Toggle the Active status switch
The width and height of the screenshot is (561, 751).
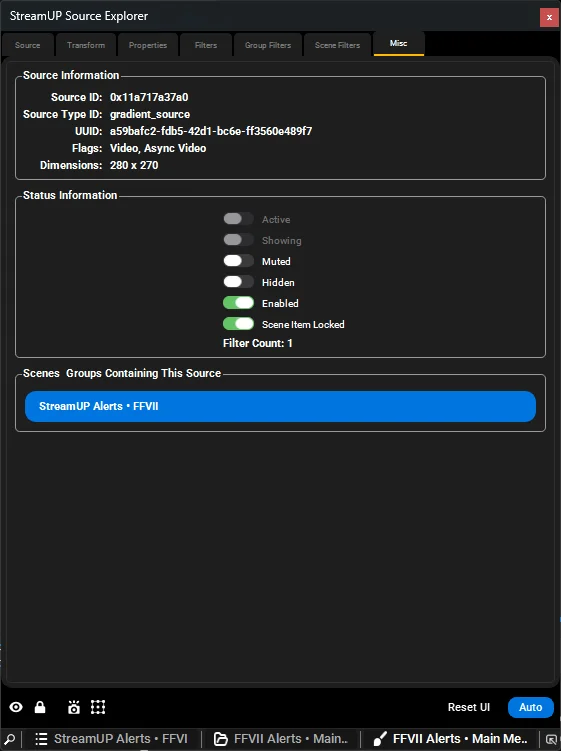point(238,219)
